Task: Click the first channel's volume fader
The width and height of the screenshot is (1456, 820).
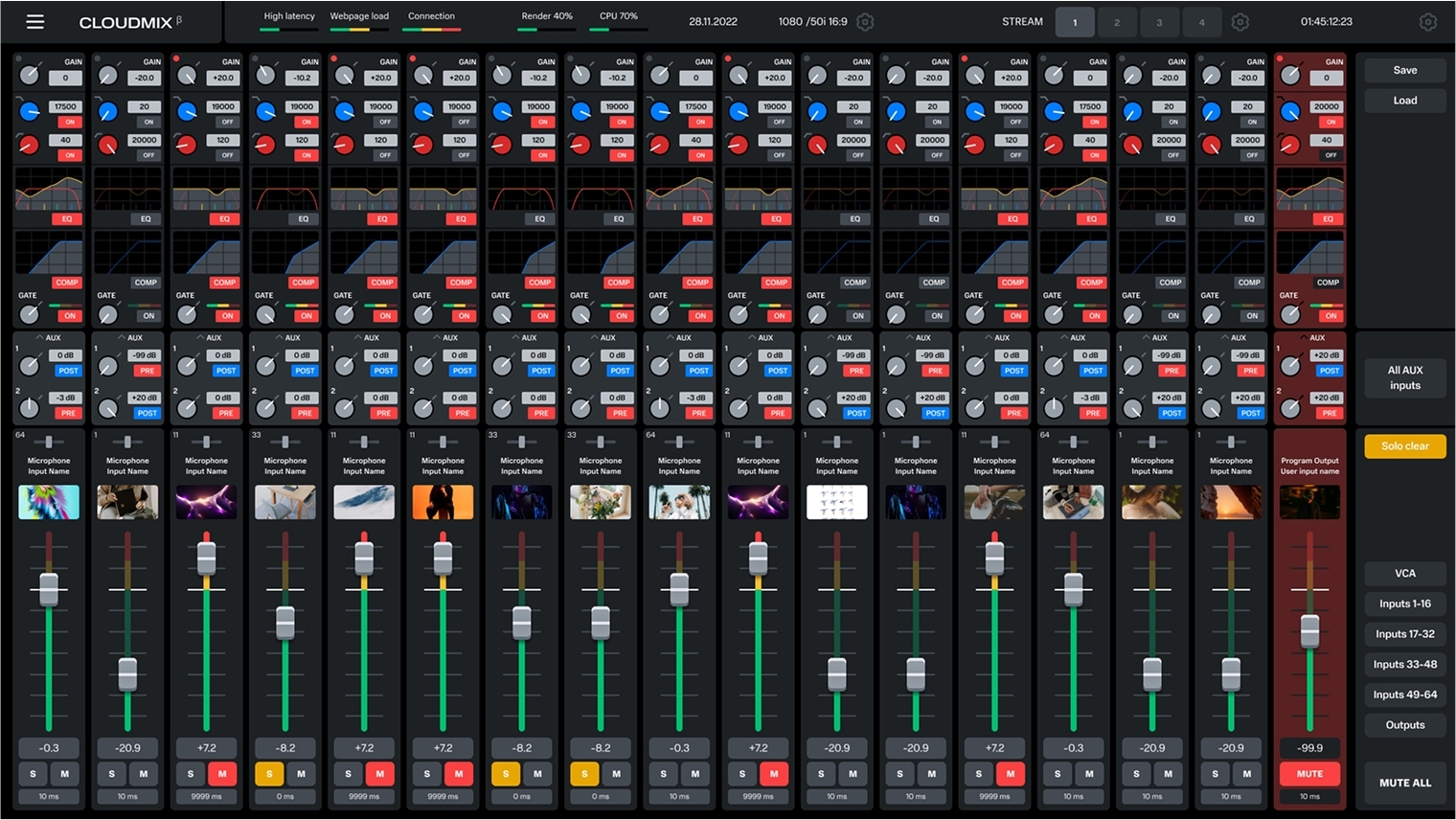Action: click(x=48, y=589)
